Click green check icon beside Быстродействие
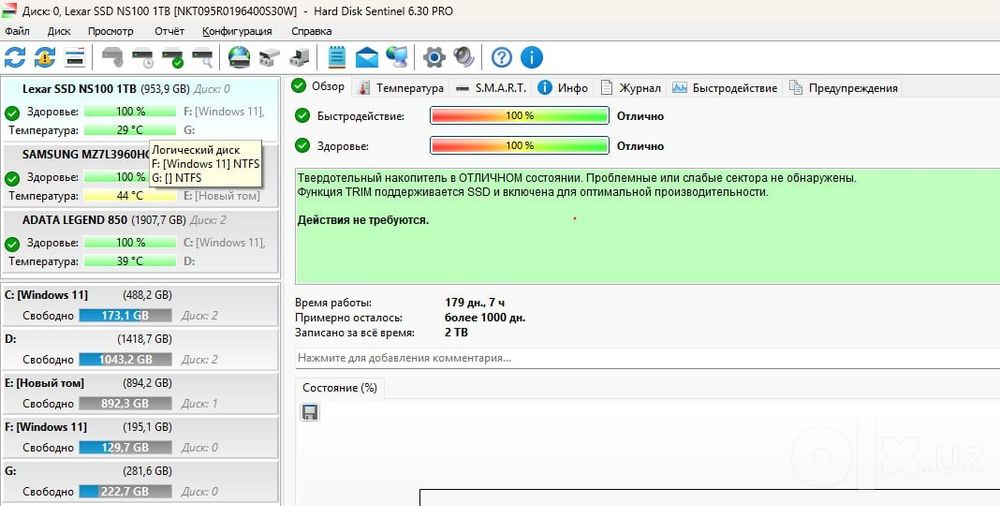Viewport: 1000px width, 506px height. pyautogui.click(x=302, y=116)
